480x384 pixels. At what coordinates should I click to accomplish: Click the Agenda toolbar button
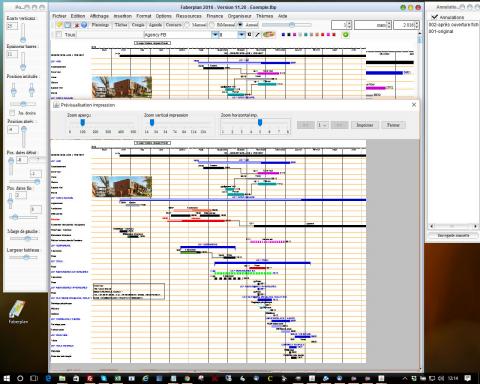point(155,25)
